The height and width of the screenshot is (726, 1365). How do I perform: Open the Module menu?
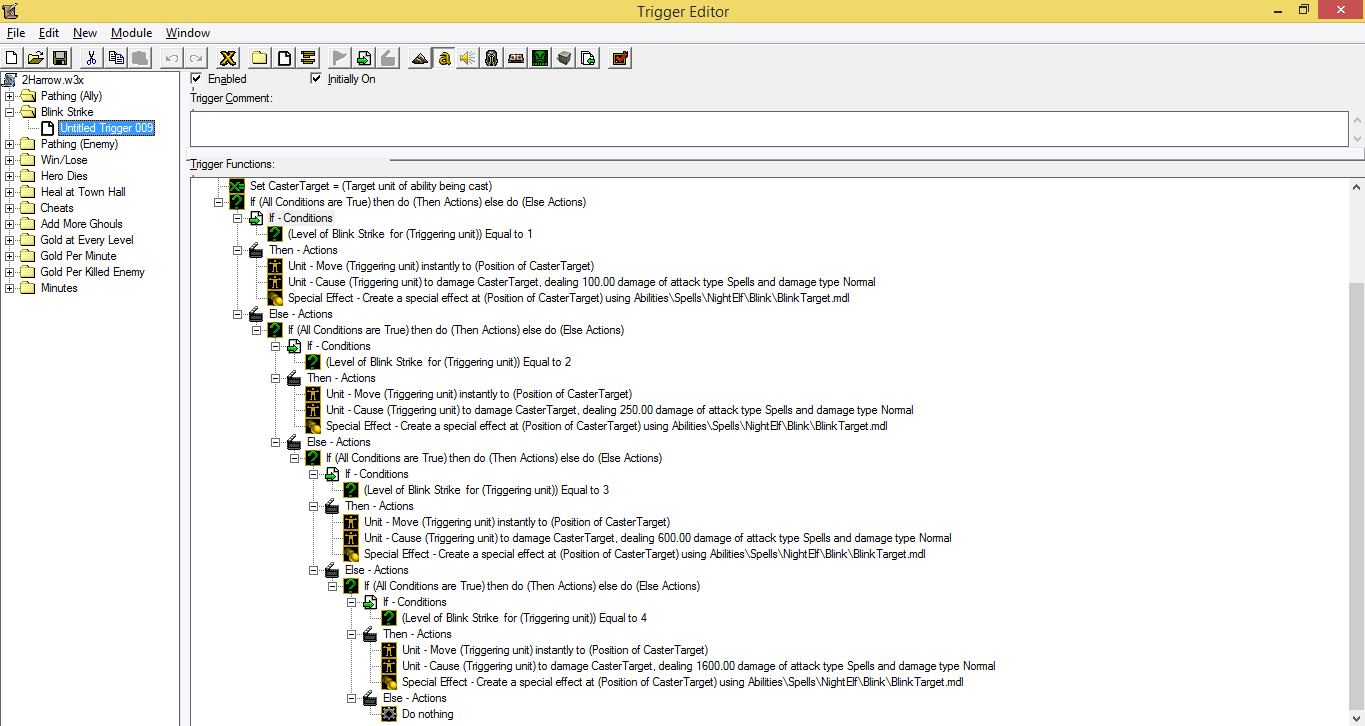131,33
